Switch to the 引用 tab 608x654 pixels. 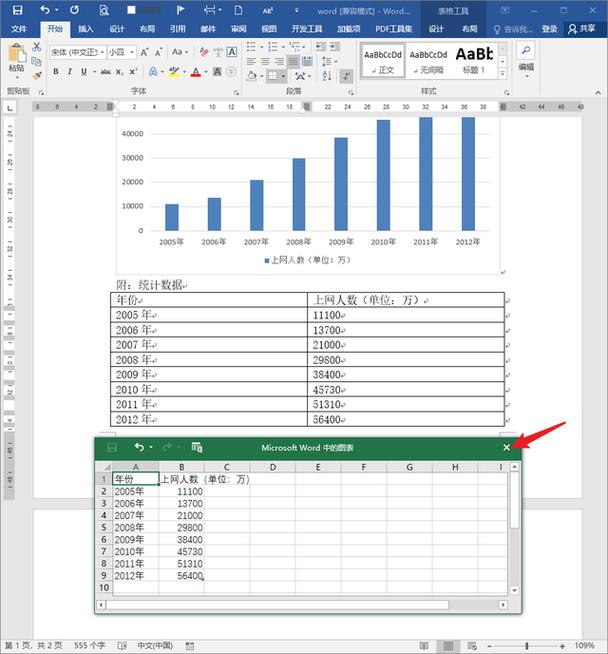(x=177, y=29)
